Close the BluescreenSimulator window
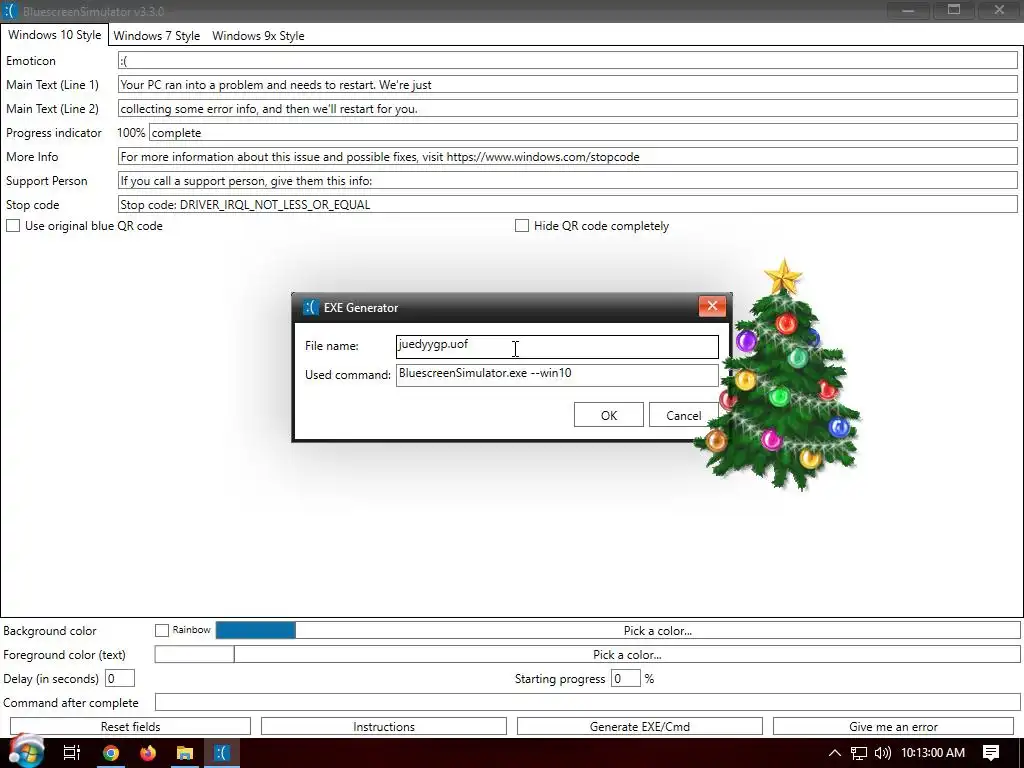 [999, 10]
